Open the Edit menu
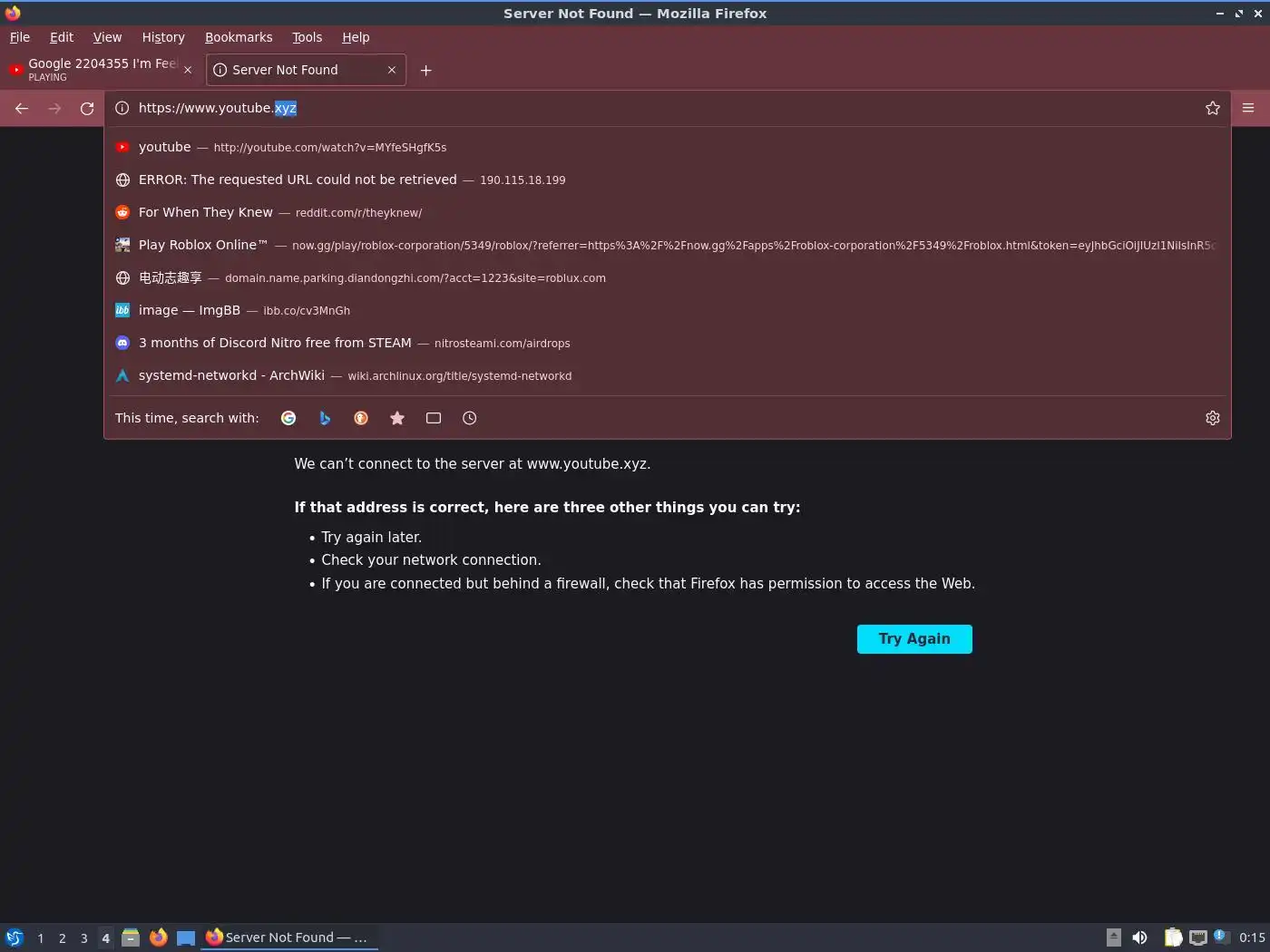1270x952 pixels. coord(62,37)
